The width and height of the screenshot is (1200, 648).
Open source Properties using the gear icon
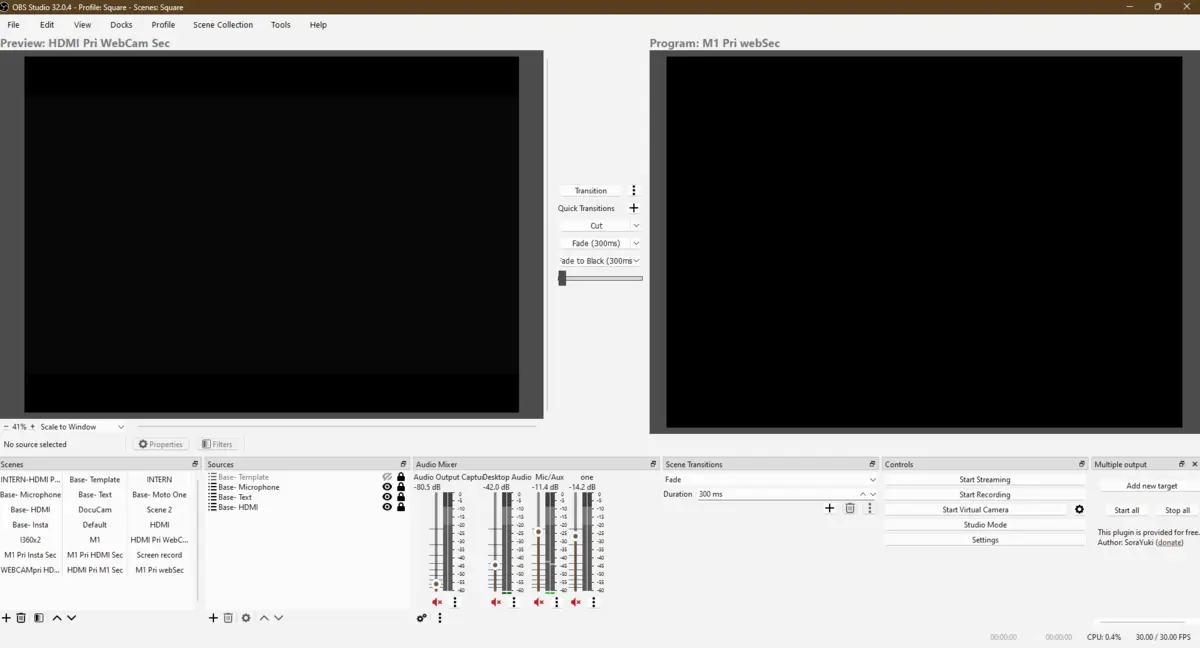(x=246, y=618)
